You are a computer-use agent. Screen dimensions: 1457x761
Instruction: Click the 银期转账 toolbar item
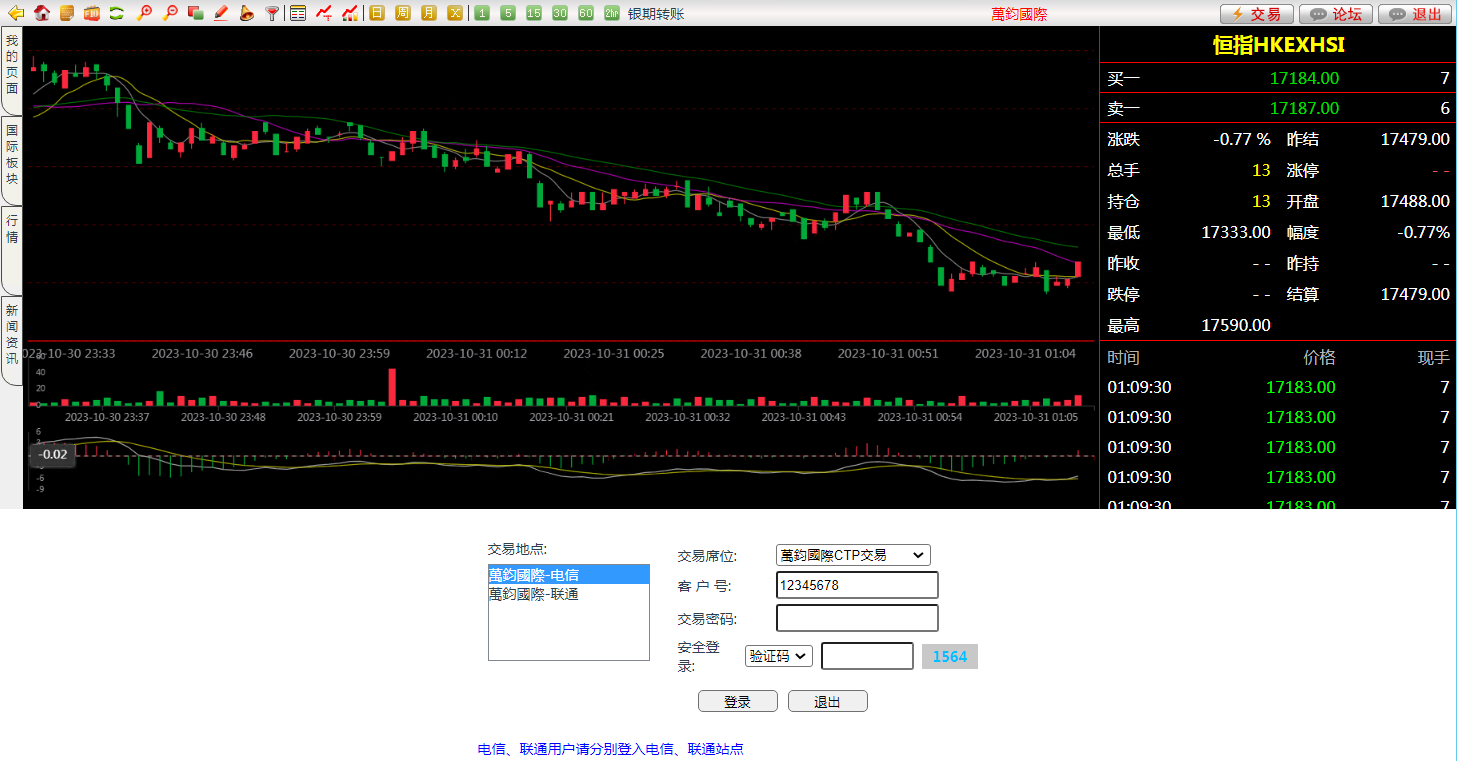coord(656,14)
